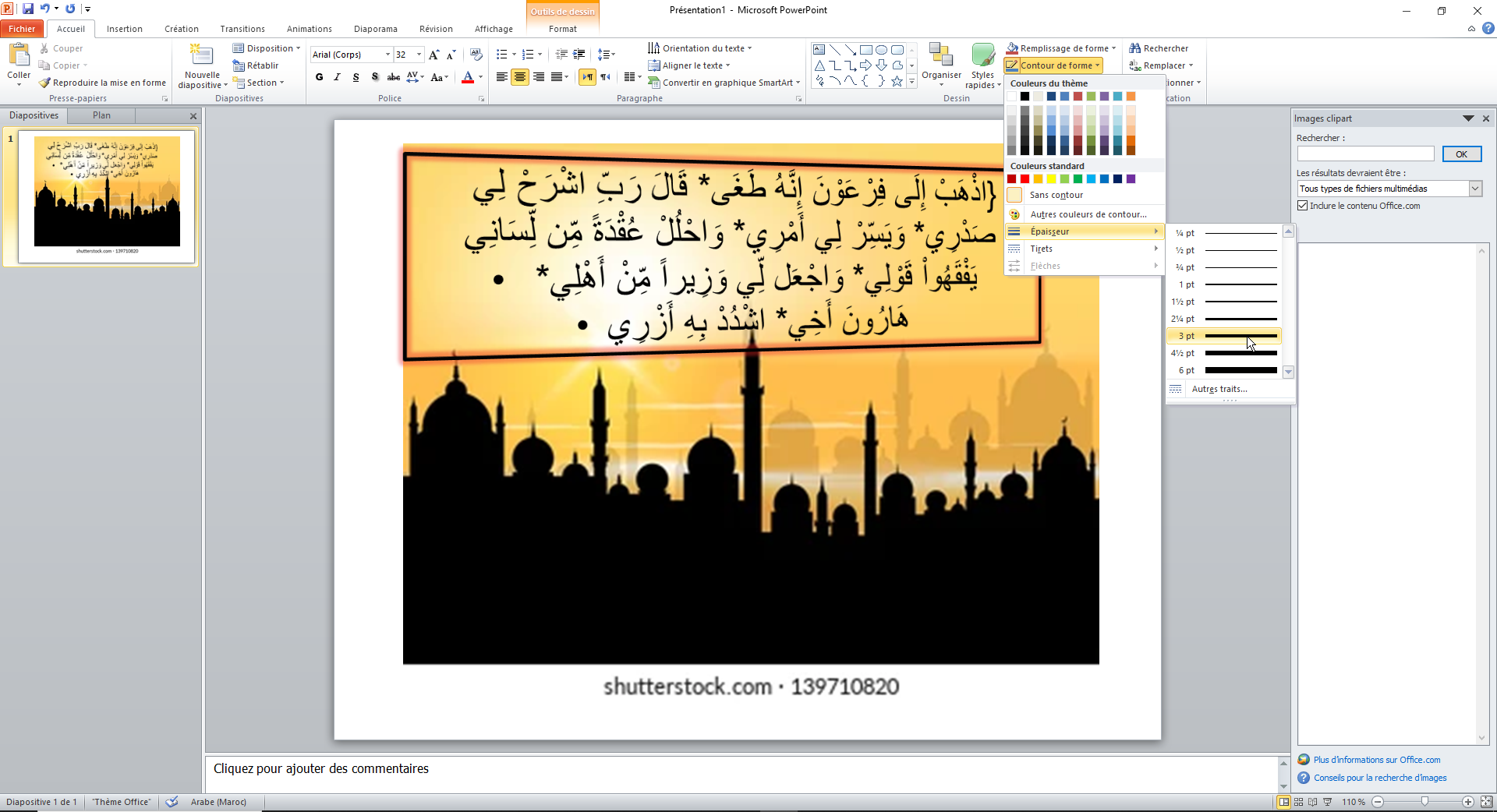
Task: Apply strikethrough (abc) formatting
Action: point(394,77)
